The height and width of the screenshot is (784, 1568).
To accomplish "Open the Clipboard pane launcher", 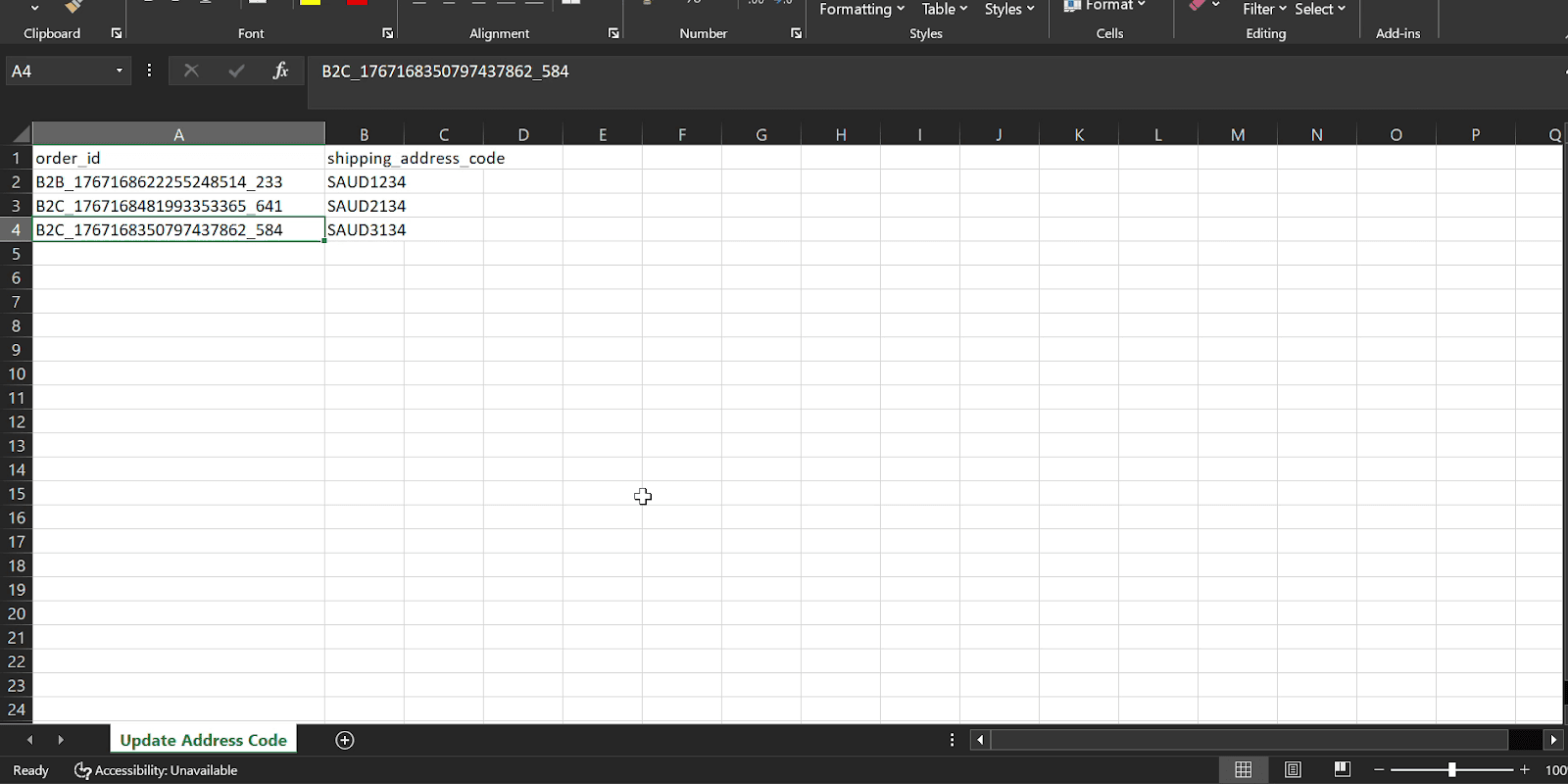I will click(117, 33).
